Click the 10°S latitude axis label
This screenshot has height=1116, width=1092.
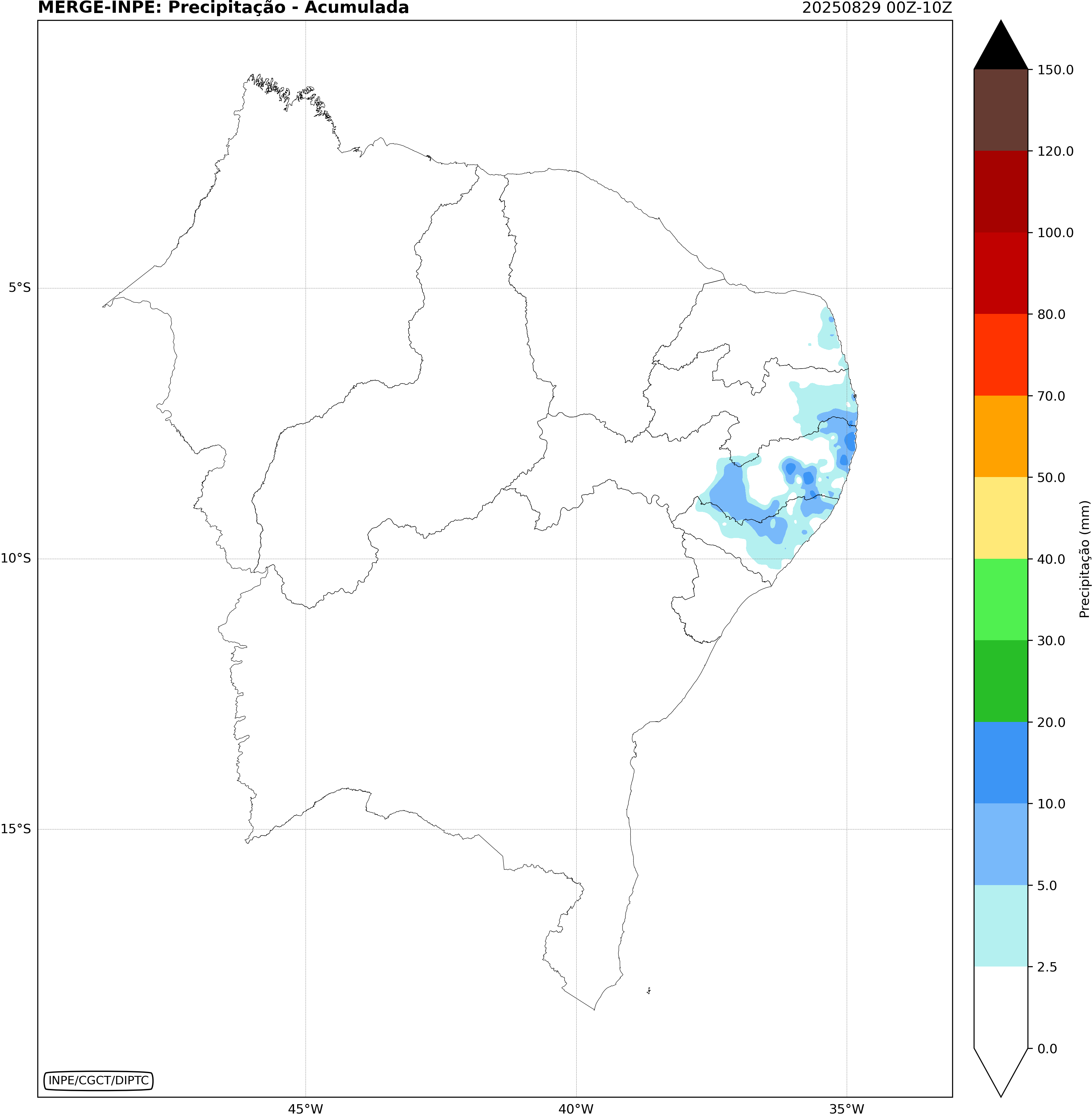tap(16, 558)
